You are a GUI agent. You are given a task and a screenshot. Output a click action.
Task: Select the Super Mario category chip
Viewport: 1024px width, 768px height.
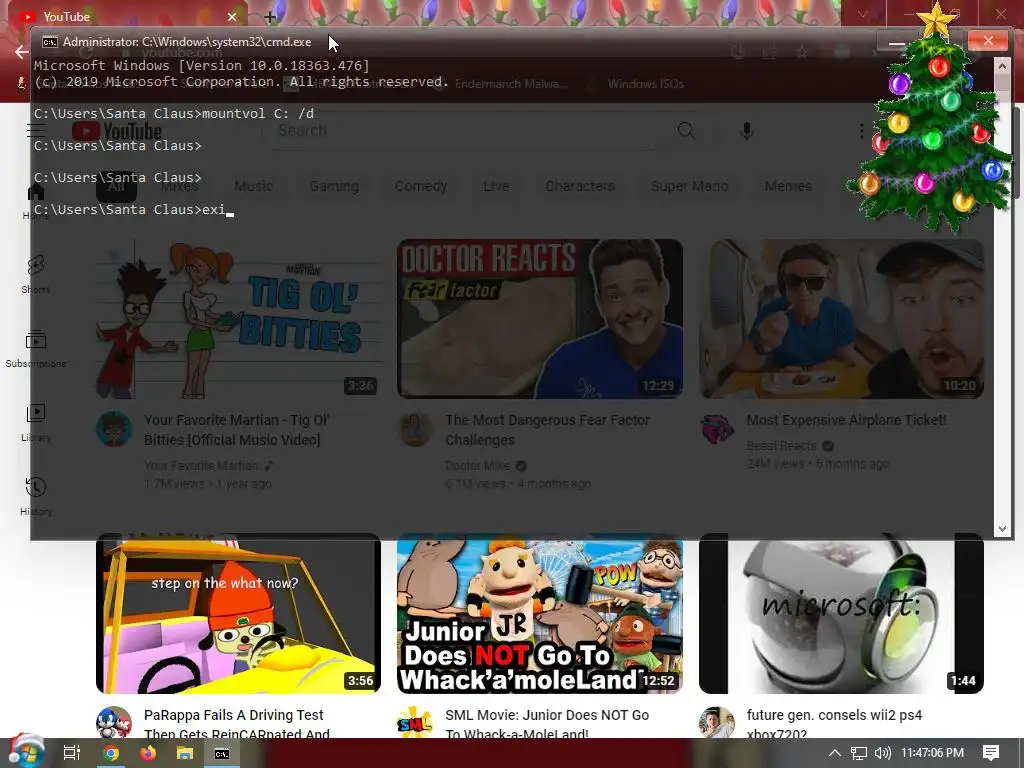pyautogui.click(x=689, y=186)
